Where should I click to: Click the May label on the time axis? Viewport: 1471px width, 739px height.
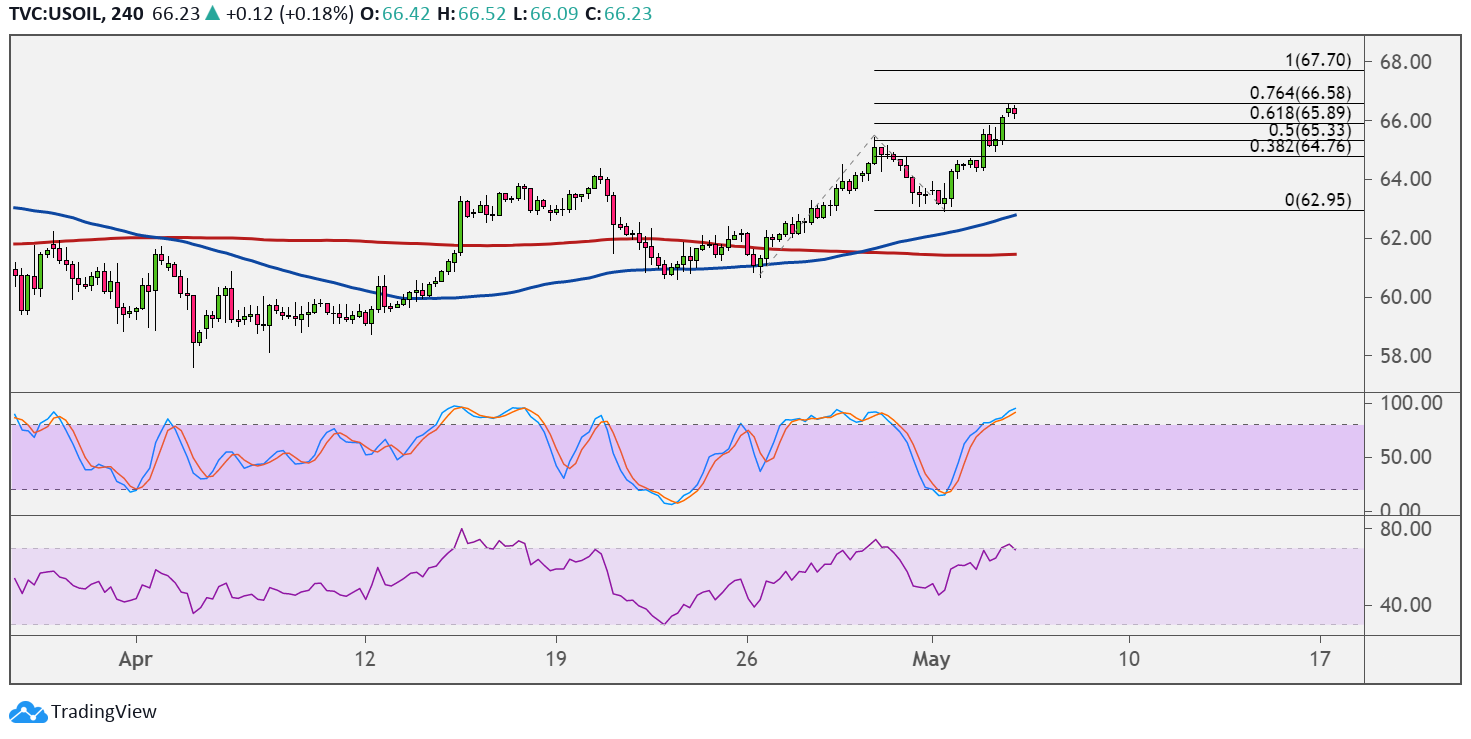(932, 658)
